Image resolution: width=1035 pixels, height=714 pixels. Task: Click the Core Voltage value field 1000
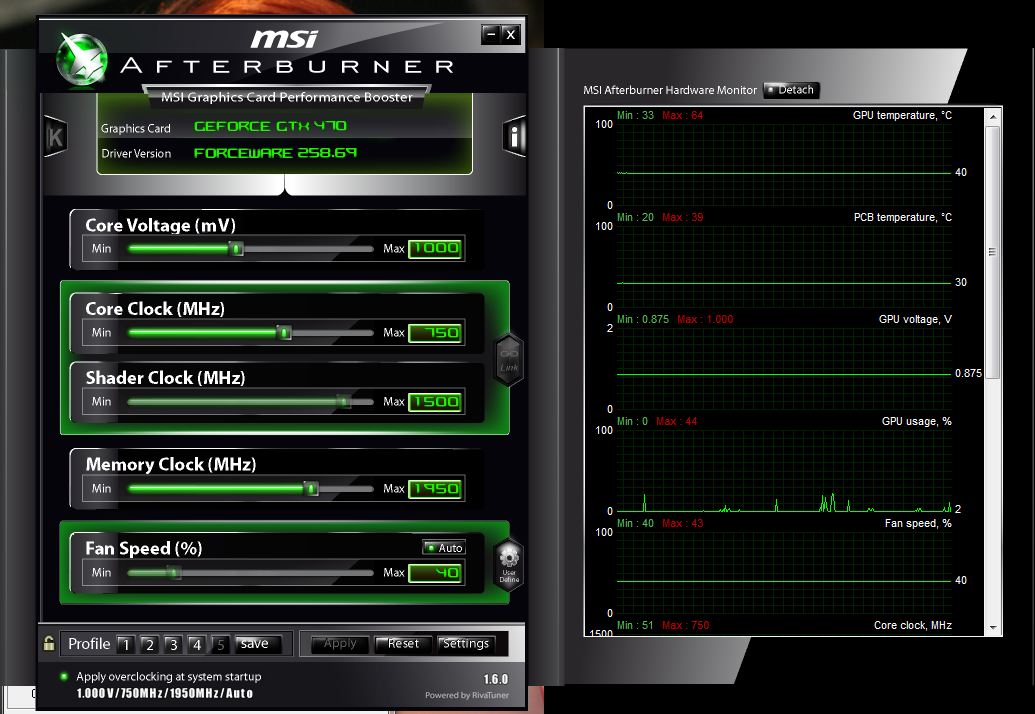(x=436, y=248)
